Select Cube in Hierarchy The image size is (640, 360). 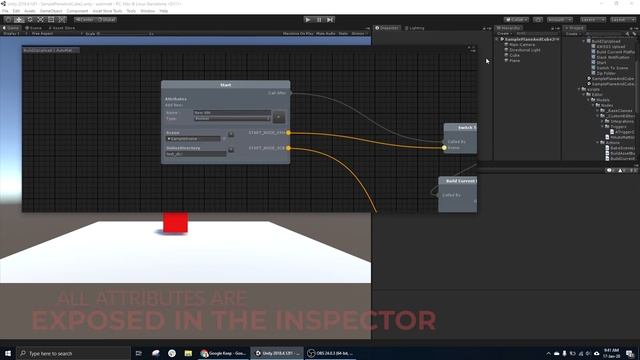(514, 55)
